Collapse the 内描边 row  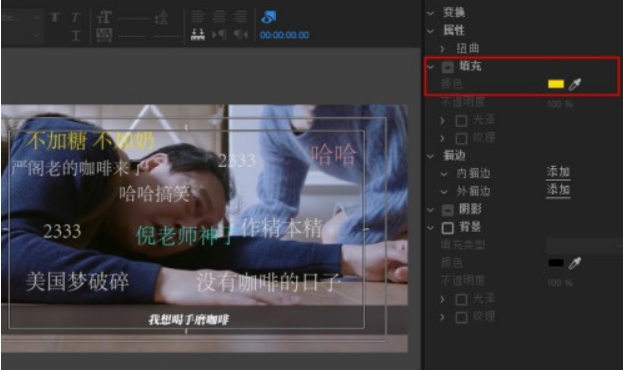pyautogui.click(x=444, y=174)
